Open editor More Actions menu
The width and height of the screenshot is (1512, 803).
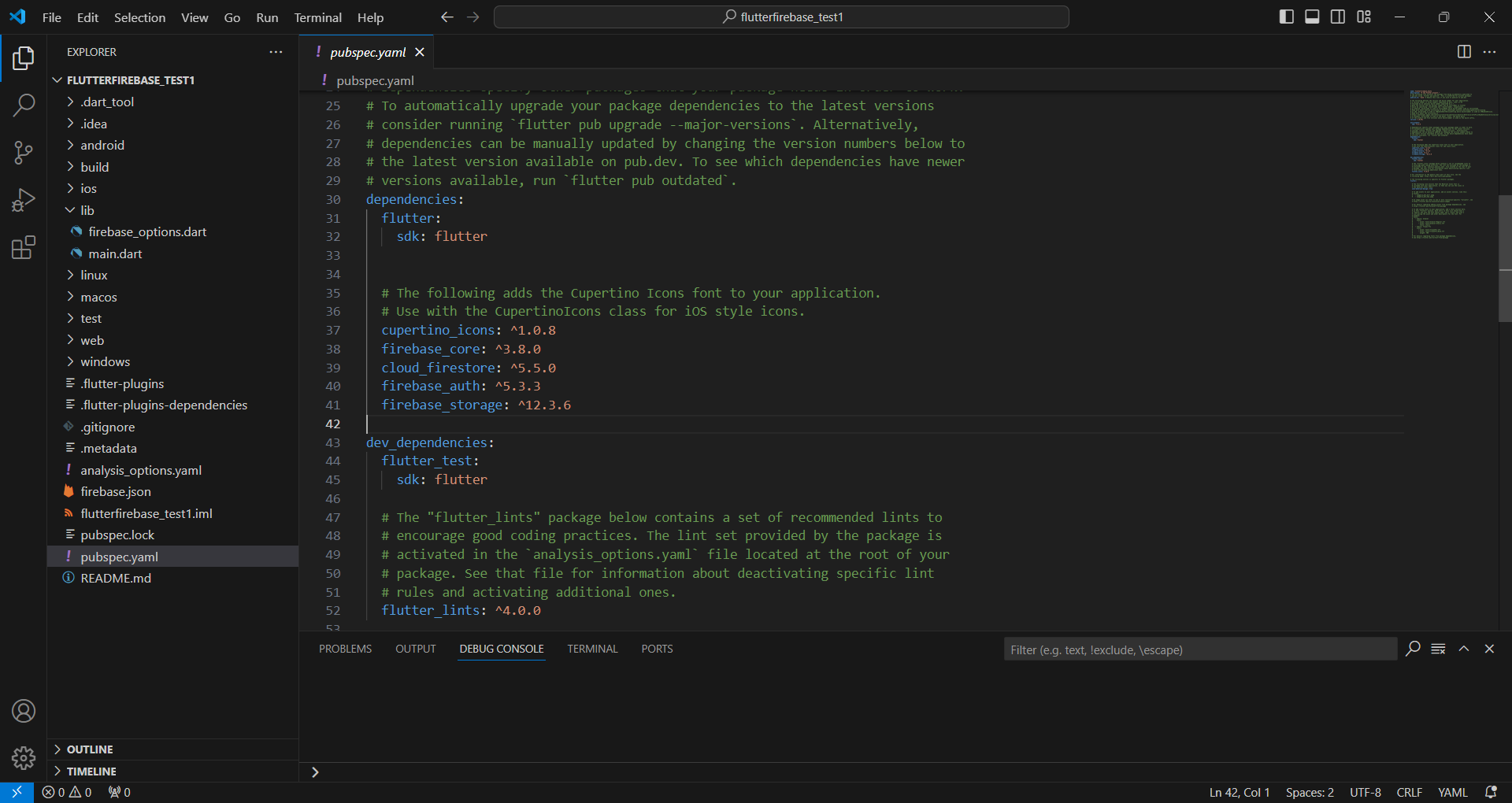coord(1489,51)
